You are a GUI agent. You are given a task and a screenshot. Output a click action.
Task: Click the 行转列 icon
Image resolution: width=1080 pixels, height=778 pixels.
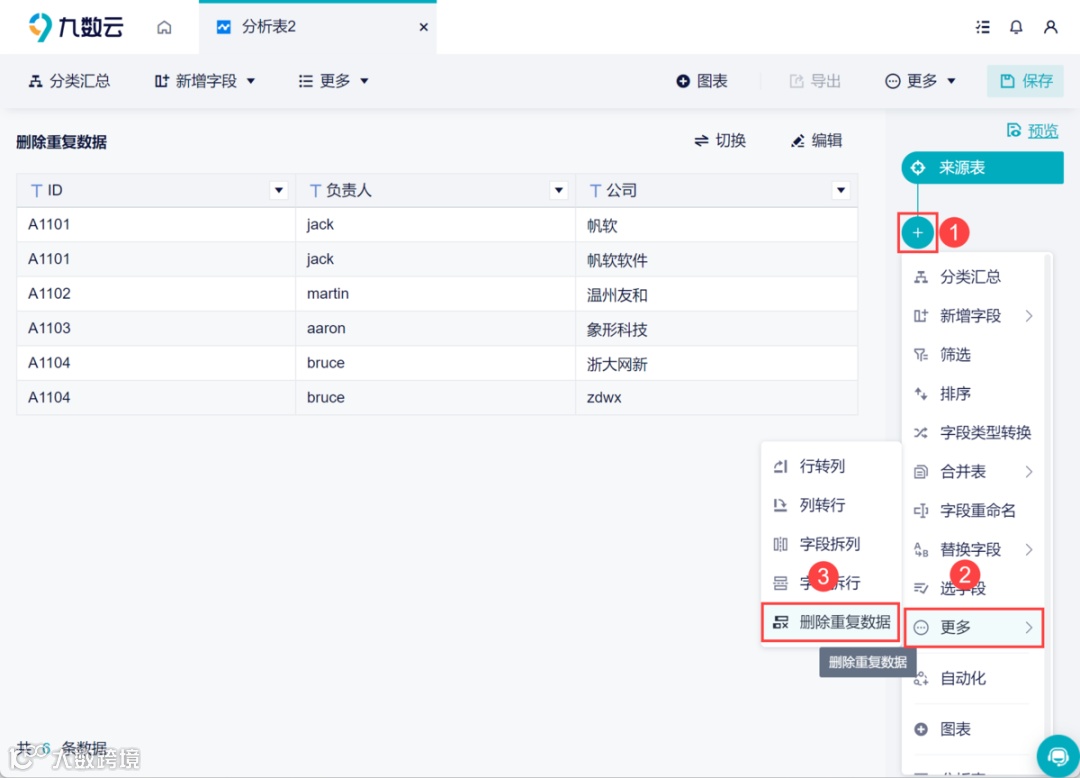tap(780, 466)
